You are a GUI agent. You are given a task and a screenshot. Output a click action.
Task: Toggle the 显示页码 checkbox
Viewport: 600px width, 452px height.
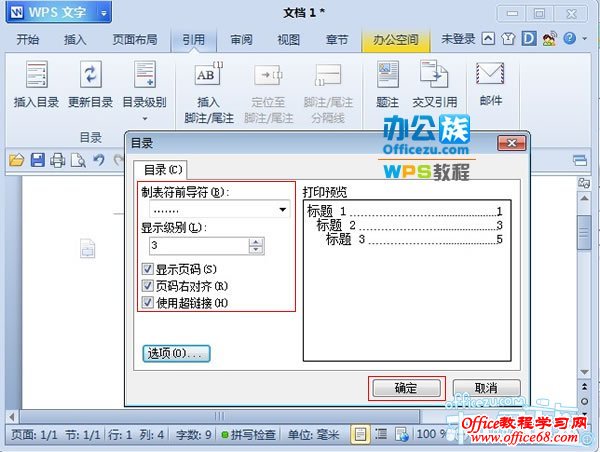tap(147, 269)
